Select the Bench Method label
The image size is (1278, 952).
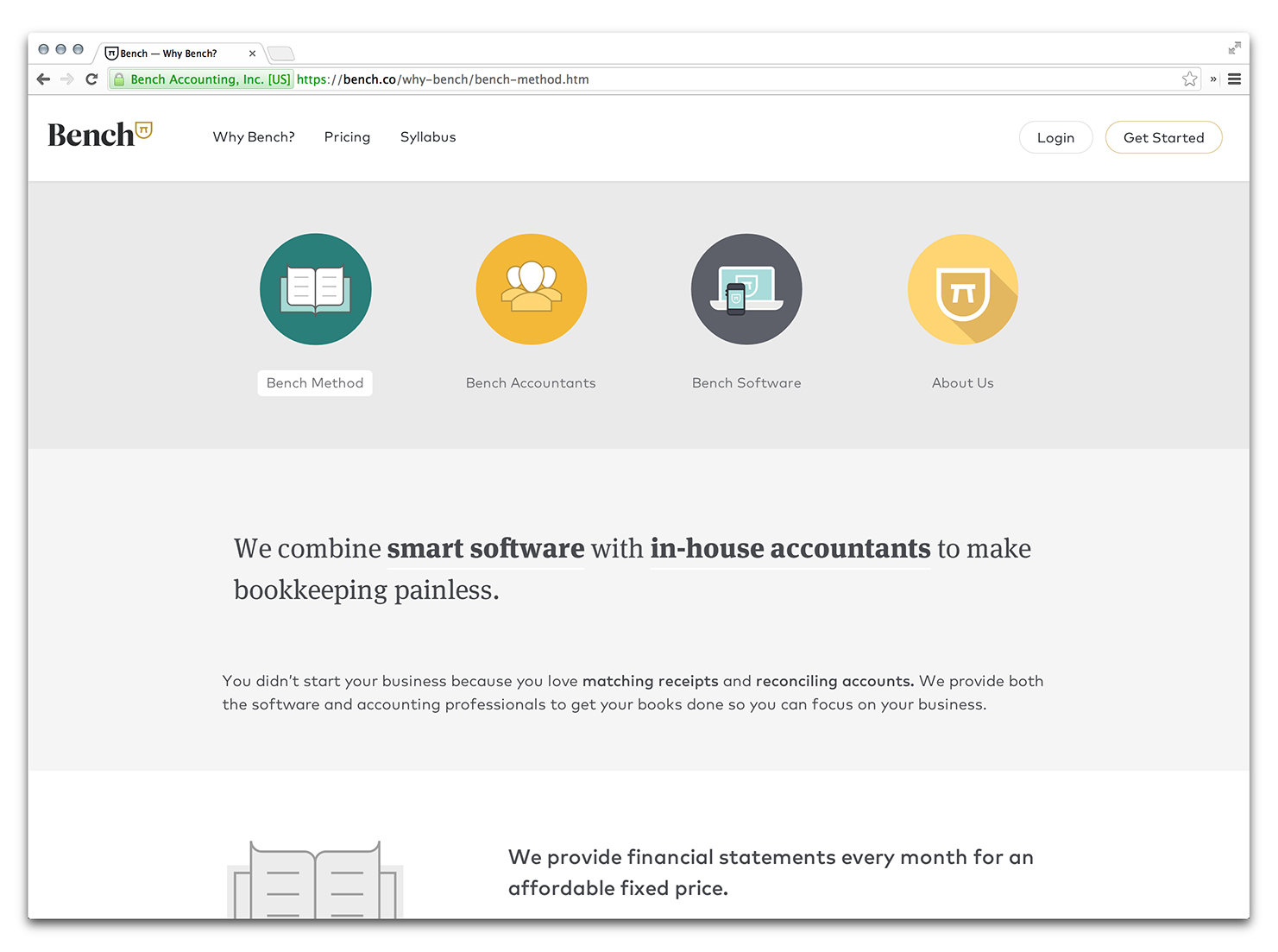coord(315,383)
